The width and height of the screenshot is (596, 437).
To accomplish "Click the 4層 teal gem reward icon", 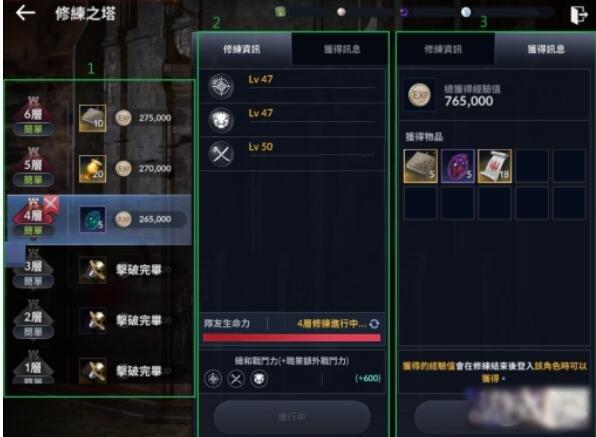I will 92,219.
